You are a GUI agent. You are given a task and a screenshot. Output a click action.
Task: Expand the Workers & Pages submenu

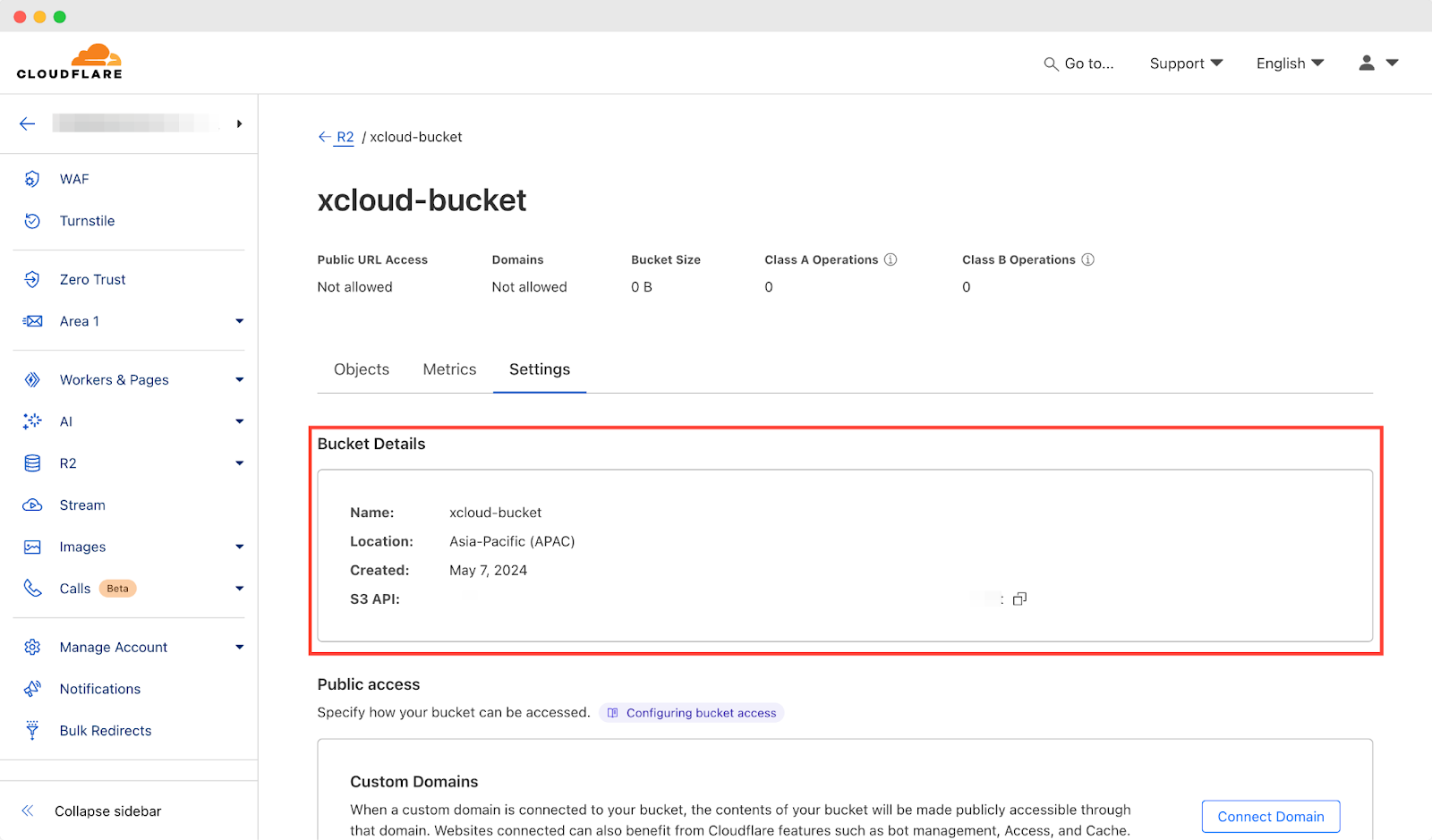point(239,380)
